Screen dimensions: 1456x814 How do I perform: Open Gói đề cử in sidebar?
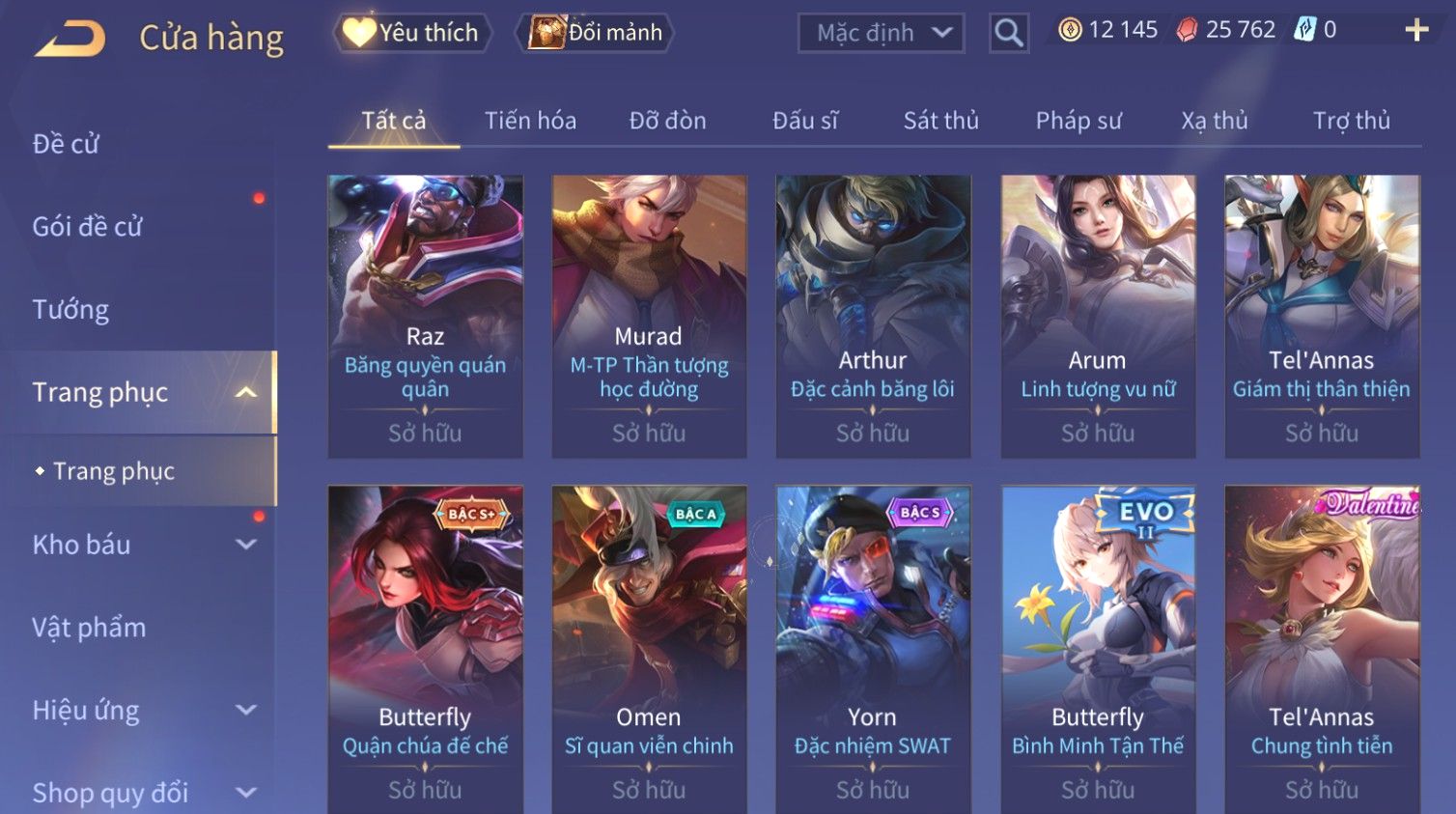(x=87, y=226)
